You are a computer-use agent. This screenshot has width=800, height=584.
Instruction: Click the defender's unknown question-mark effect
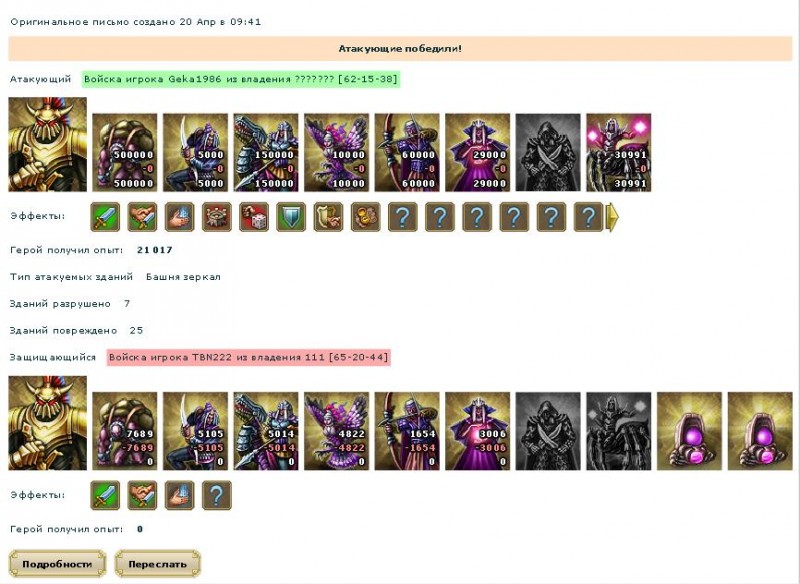(217, 495)
